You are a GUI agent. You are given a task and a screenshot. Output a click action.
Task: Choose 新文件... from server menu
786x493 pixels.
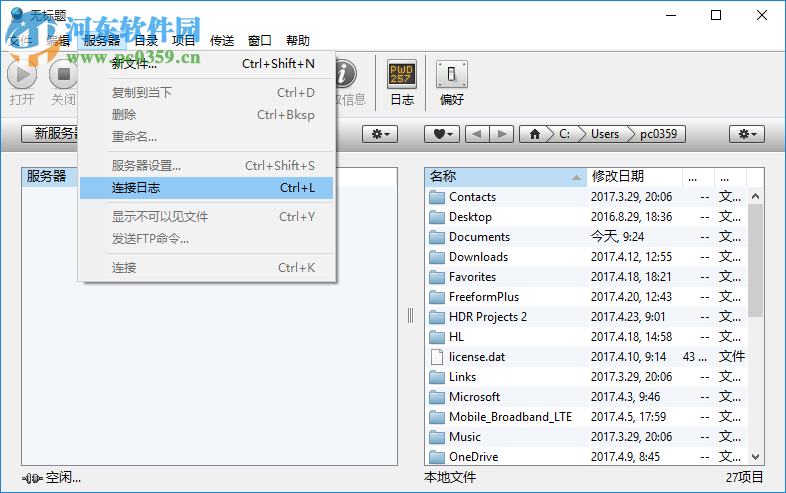tap(207, 64)
